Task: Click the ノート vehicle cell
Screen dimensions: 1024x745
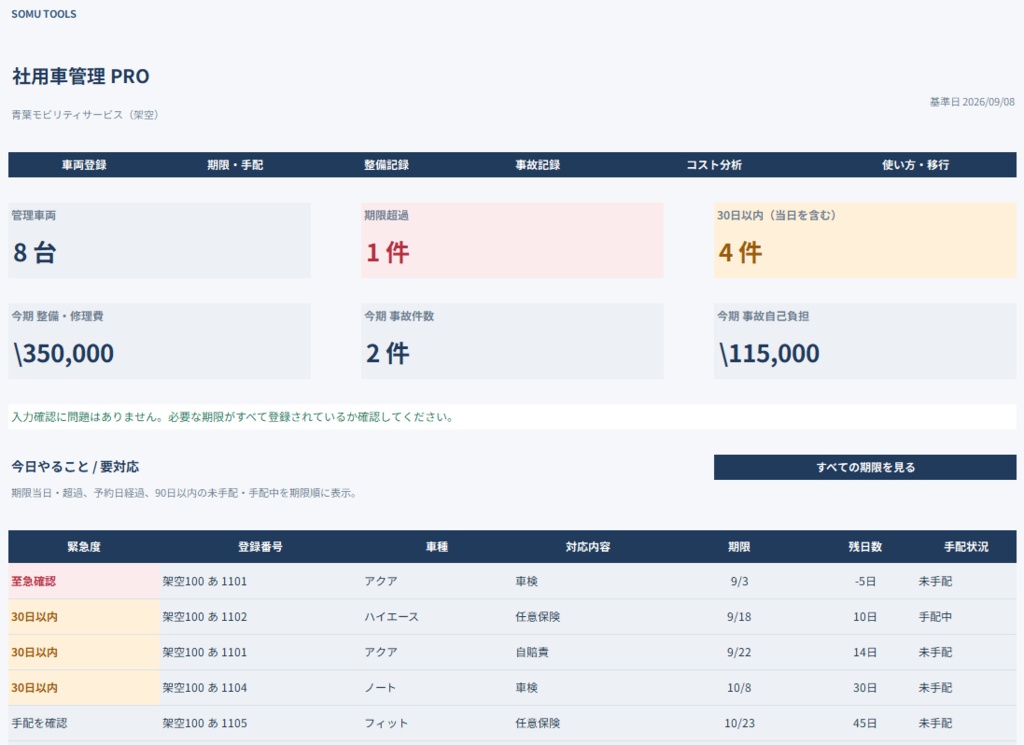Action: tap(437, 688)
